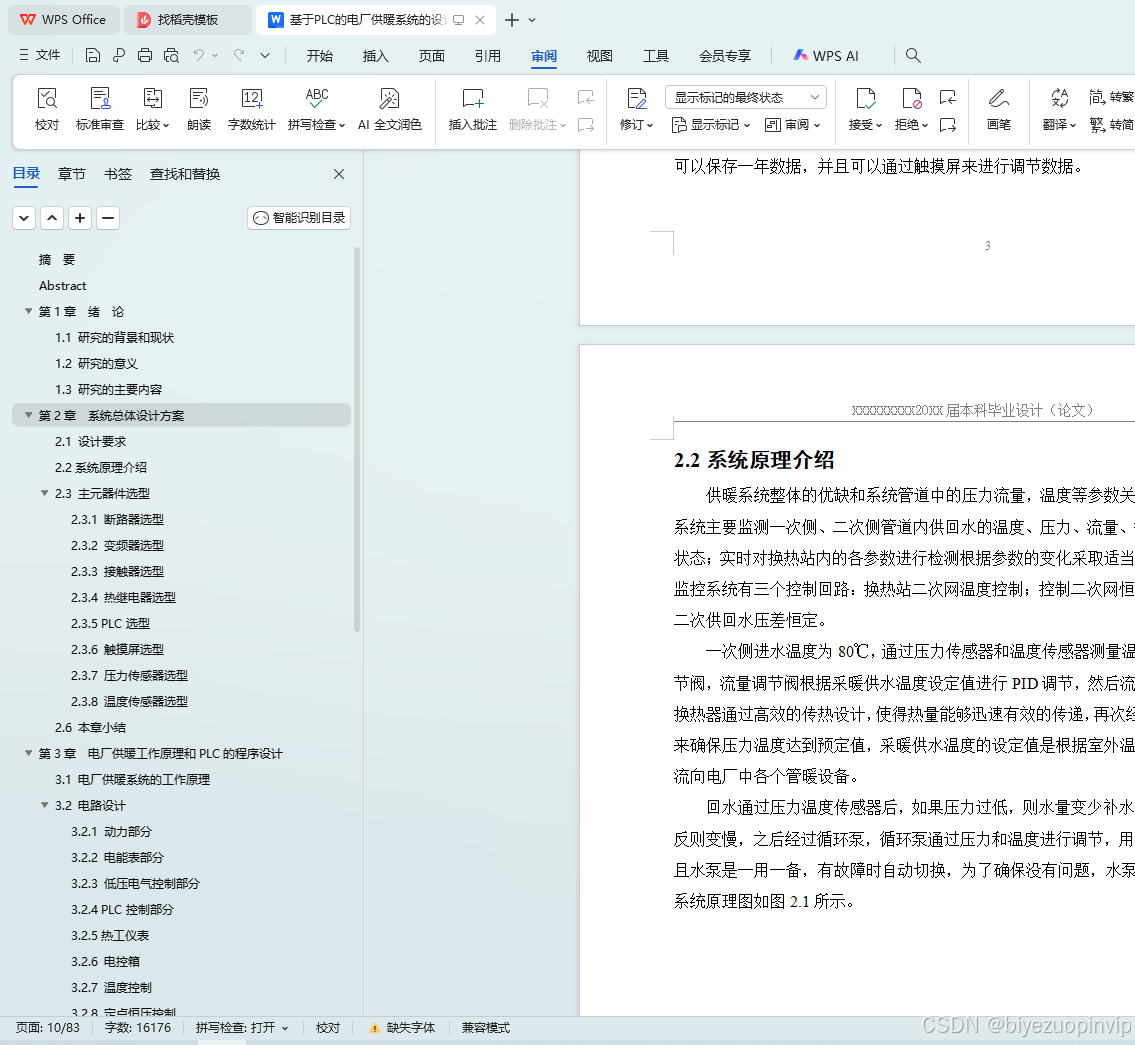Screen dimensions: 1135x1045
Task: Expand all outline levels down-arrow button
Action: (24, 218)
